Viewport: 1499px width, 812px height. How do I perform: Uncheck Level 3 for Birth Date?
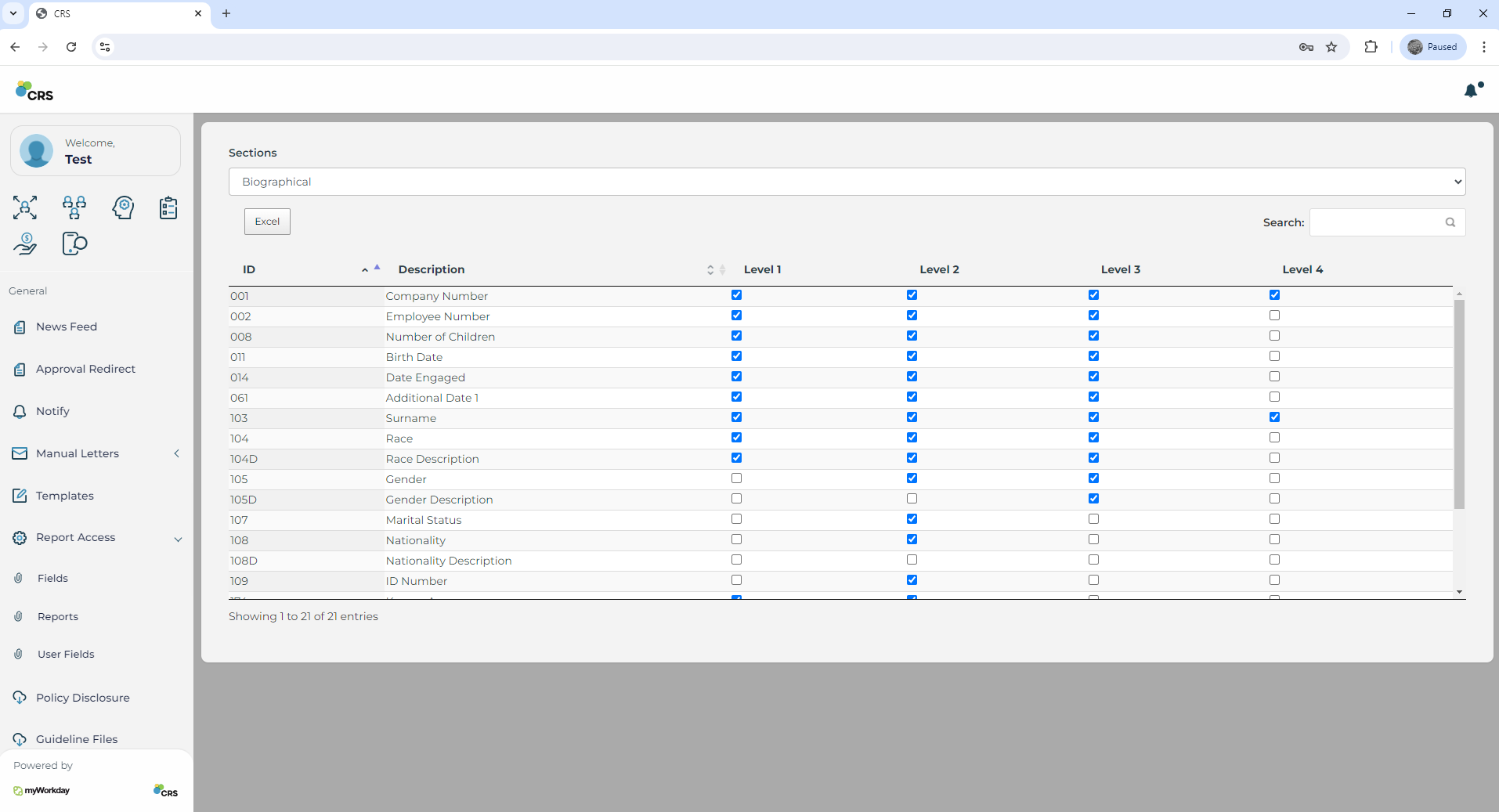coord(1093,356)
